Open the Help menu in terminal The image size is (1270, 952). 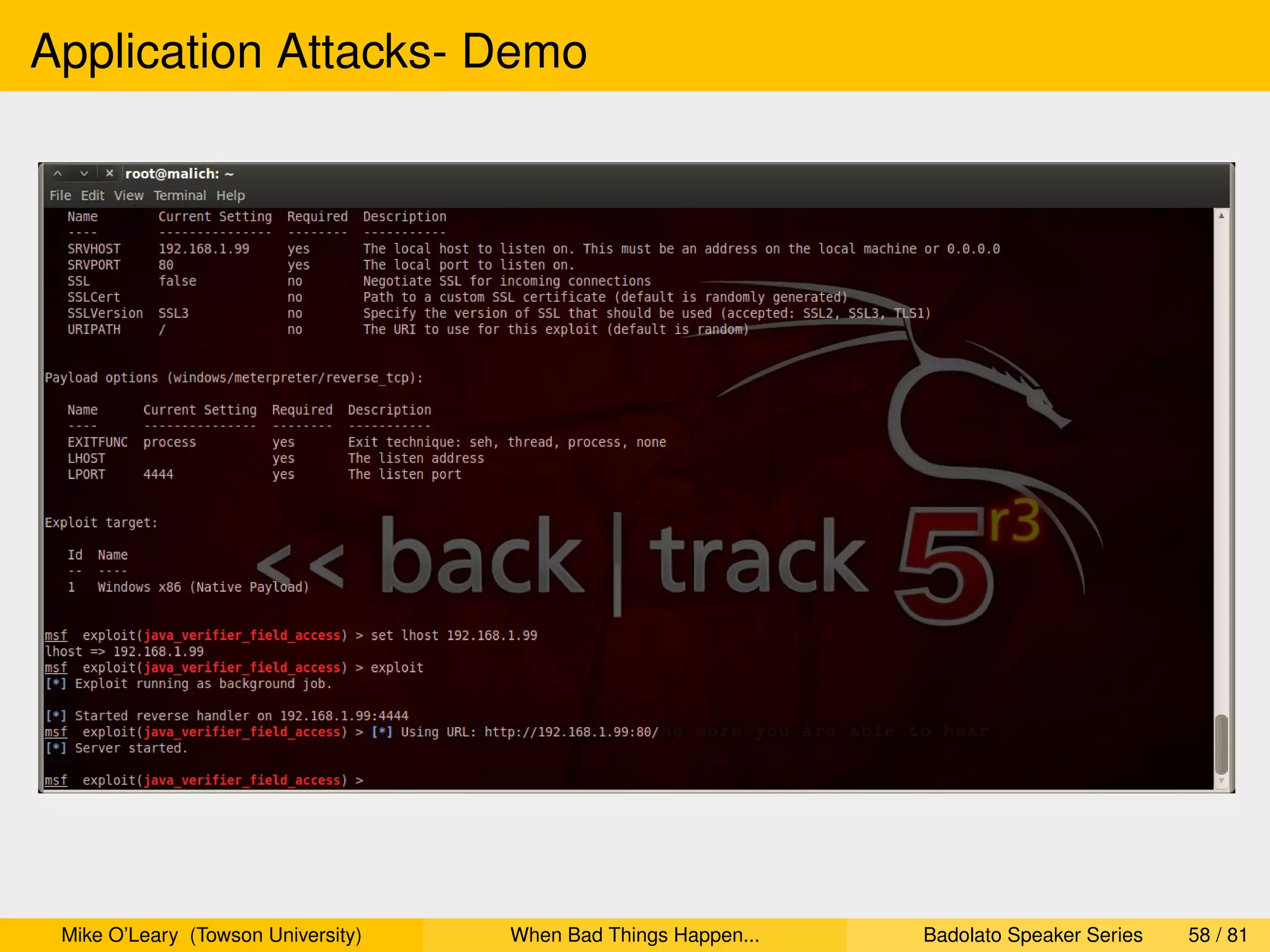tap(231, 195)
